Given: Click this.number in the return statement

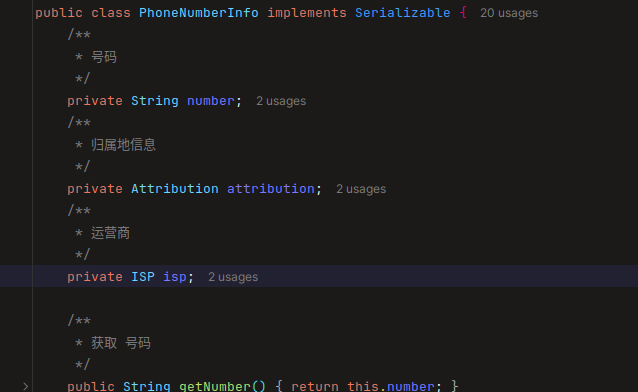Looking at the screenshot, I should pos(391,386).
